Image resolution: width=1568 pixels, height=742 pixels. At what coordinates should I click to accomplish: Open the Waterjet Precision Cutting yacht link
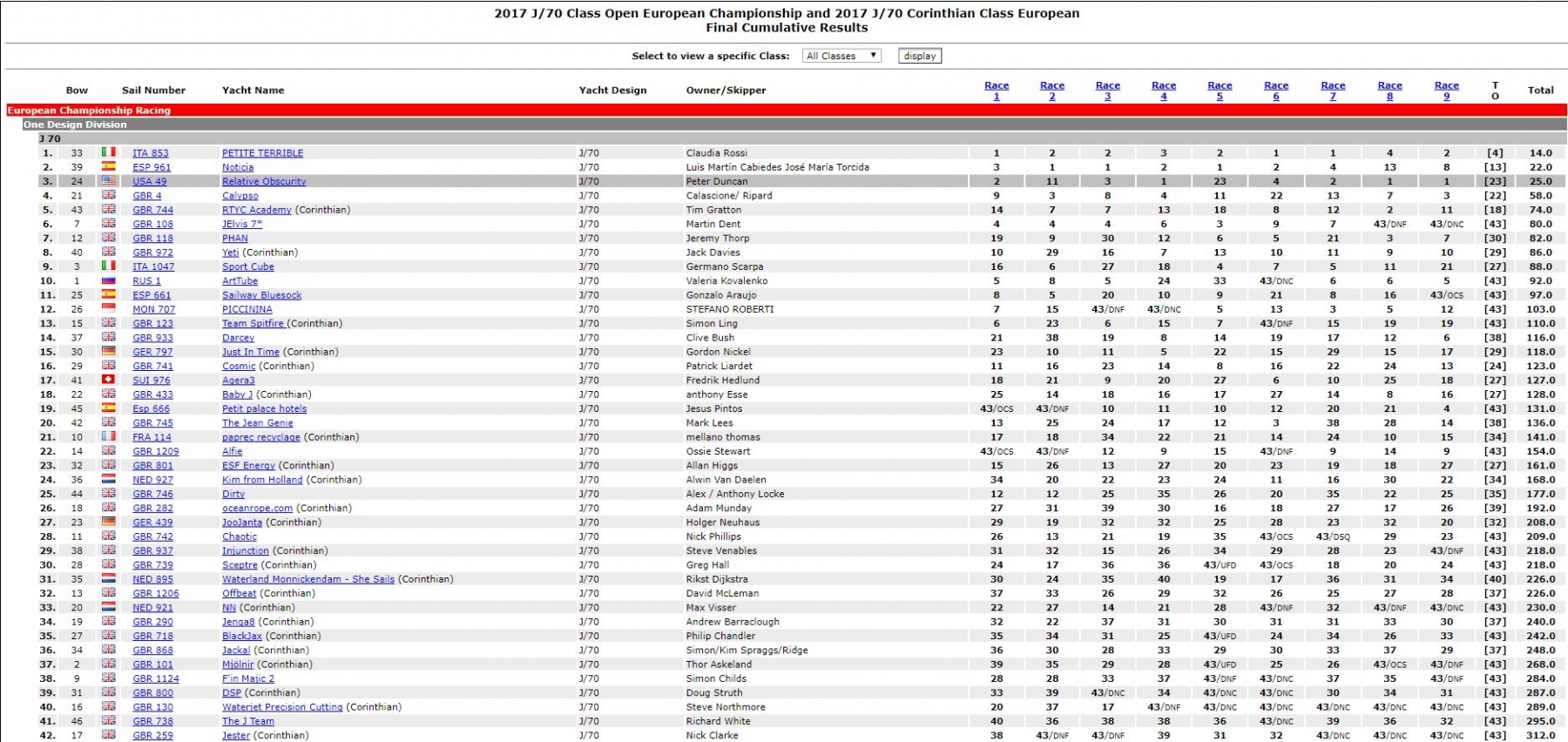(x=282, y=707)
